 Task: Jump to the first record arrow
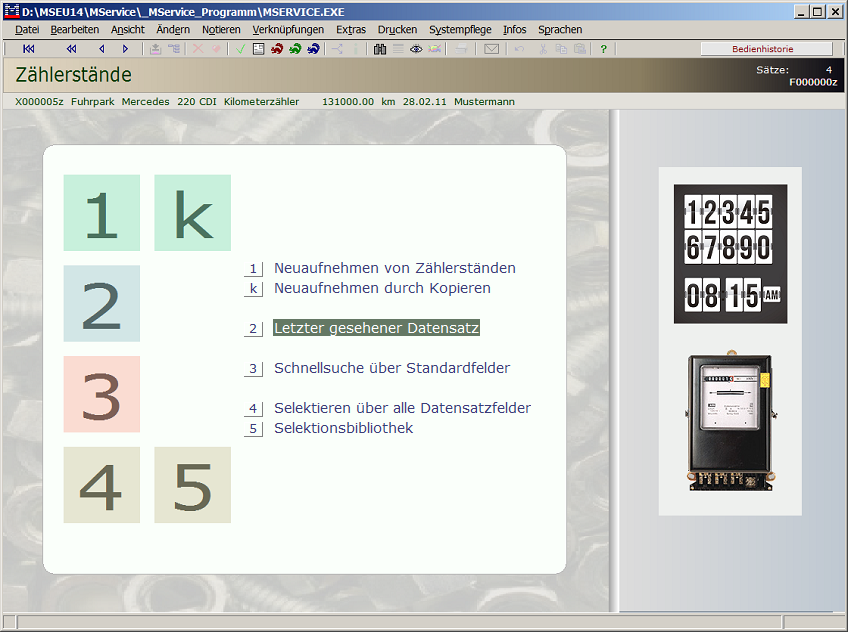28,49
